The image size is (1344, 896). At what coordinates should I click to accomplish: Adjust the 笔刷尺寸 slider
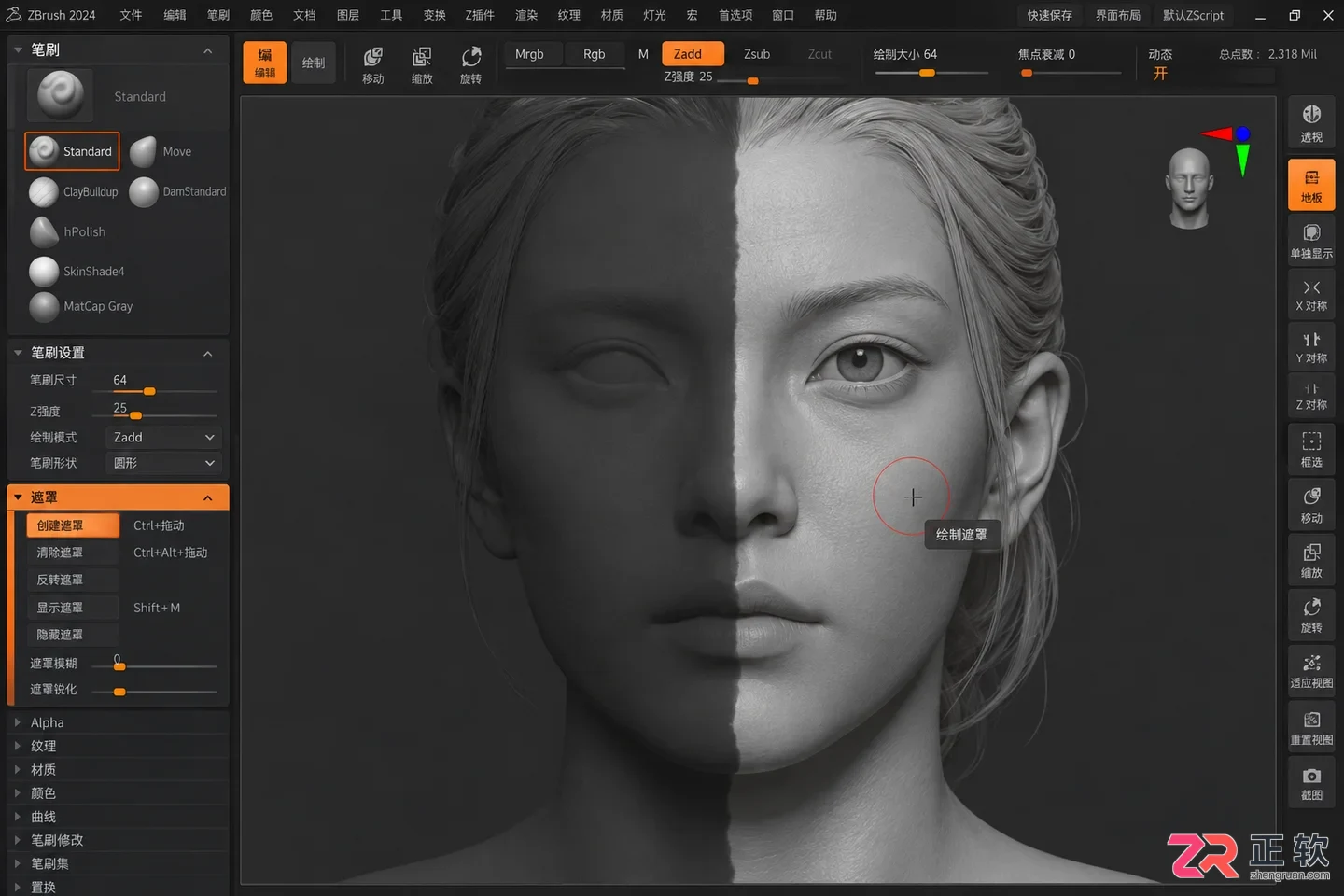[154, 391]
